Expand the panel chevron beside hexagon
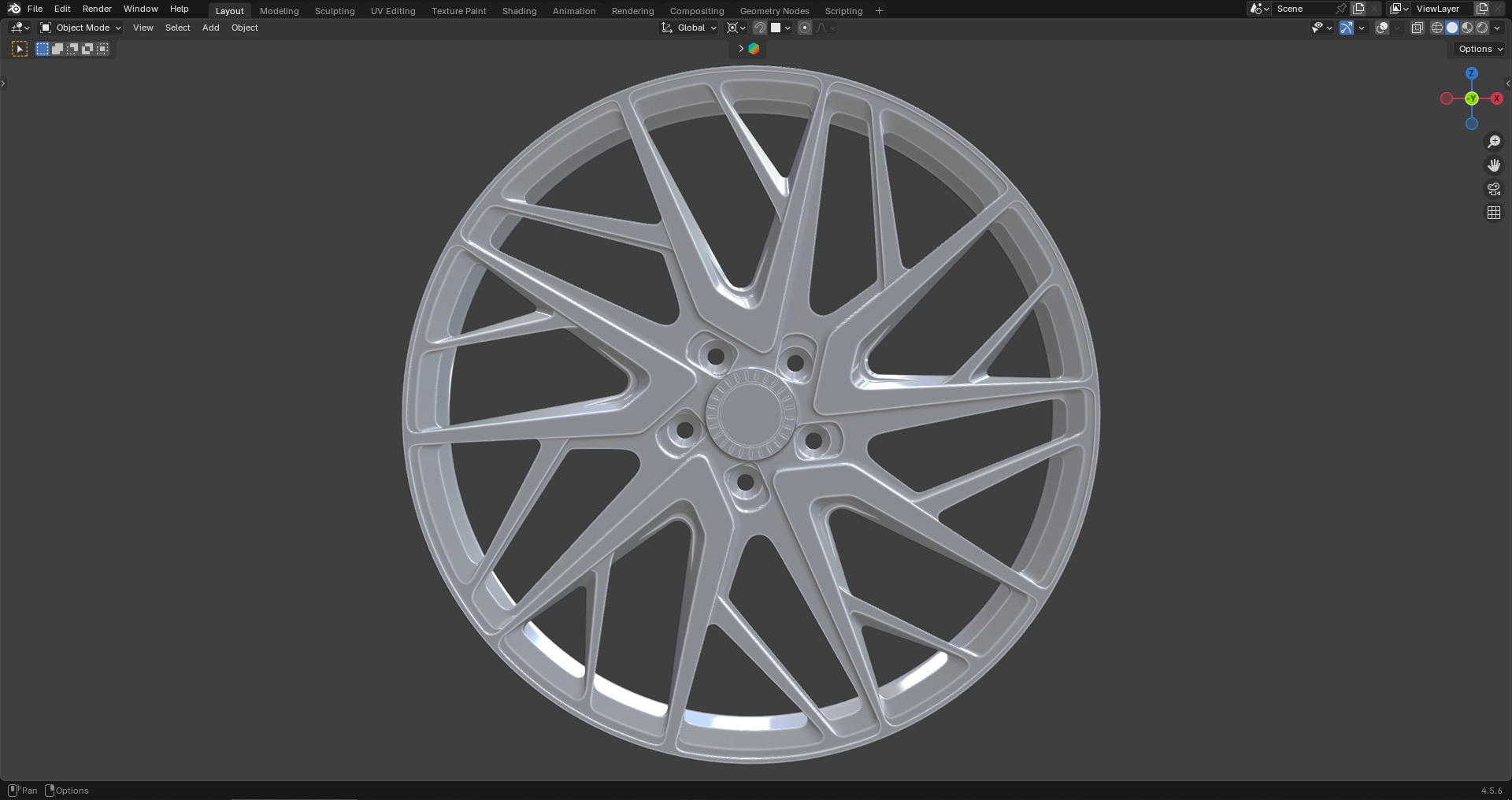The width and height of the screenshot is (1512, 800). coord(741,49)
